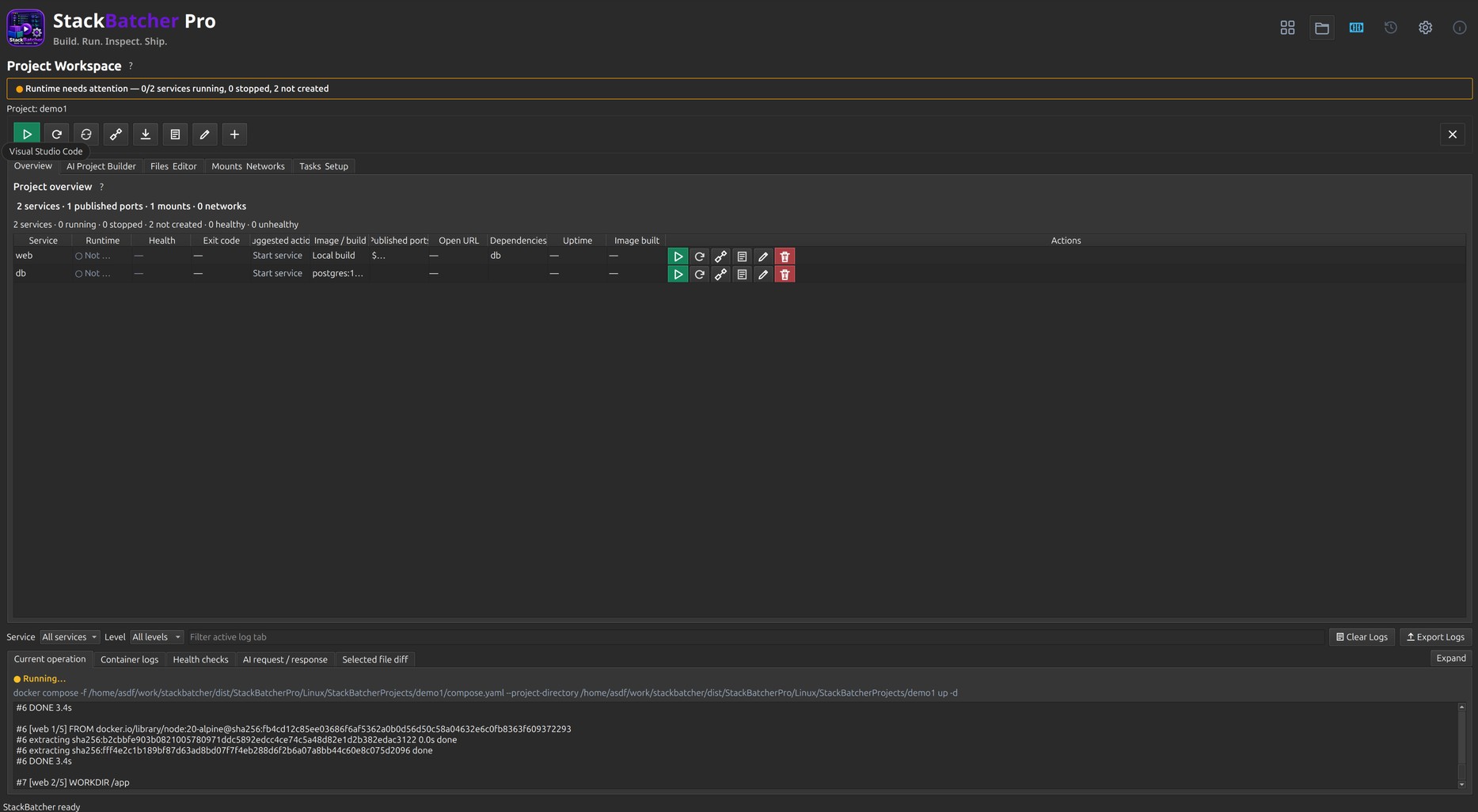The width and height of the screenshot is (1478, 812).
Task: Start the db service with its play icon
Action: click(x=678, y=275)
